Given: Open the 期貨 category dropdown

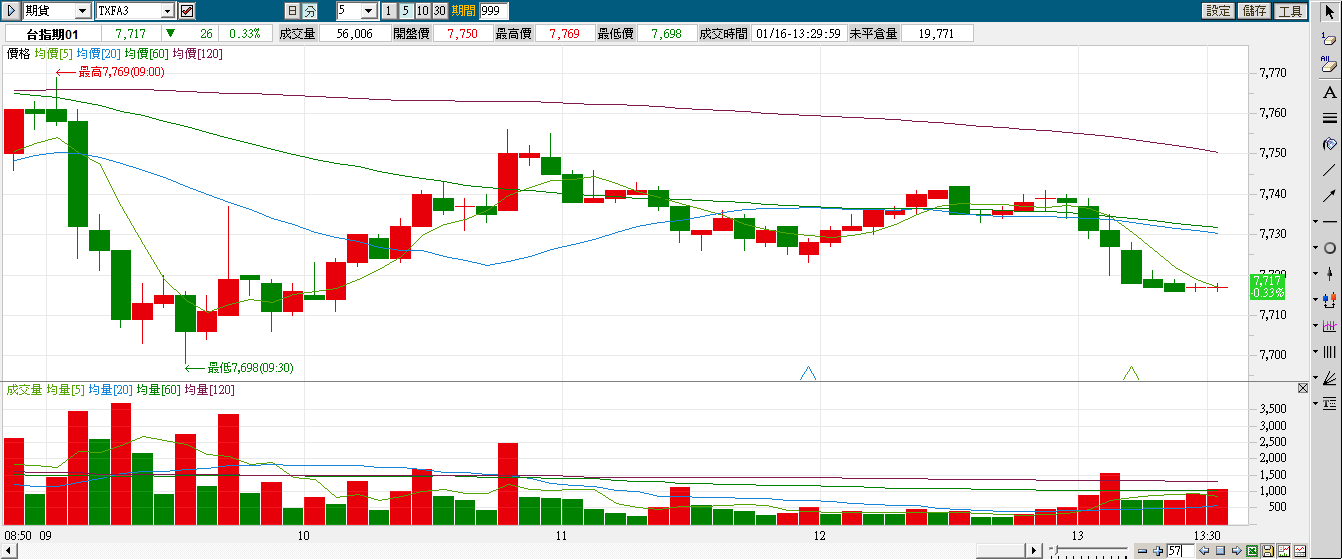Looking at the screenshot, I should pyautogui.click(x=81, y=11).
